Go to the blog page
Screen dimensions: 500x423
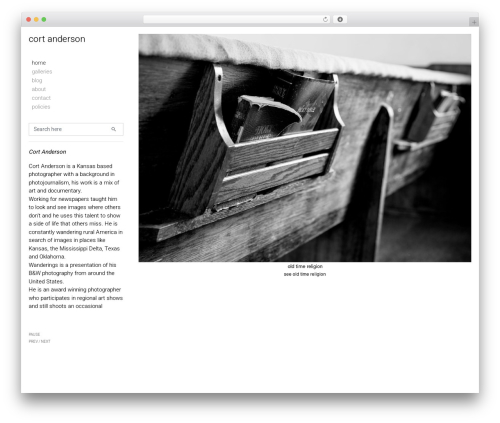click(x=37, y=80)
